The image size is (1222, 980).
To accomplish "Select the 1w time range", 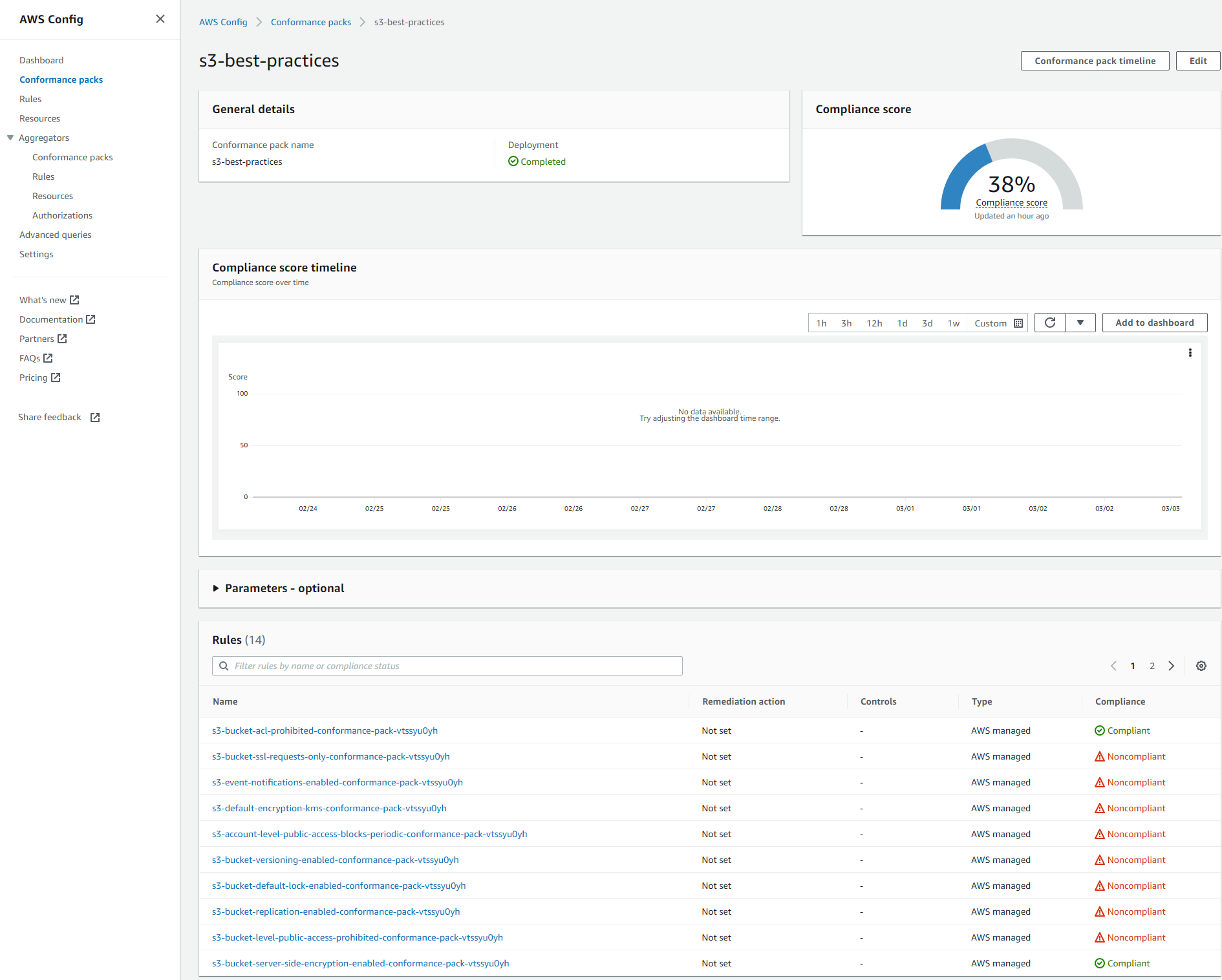I will tap(954, 323).
